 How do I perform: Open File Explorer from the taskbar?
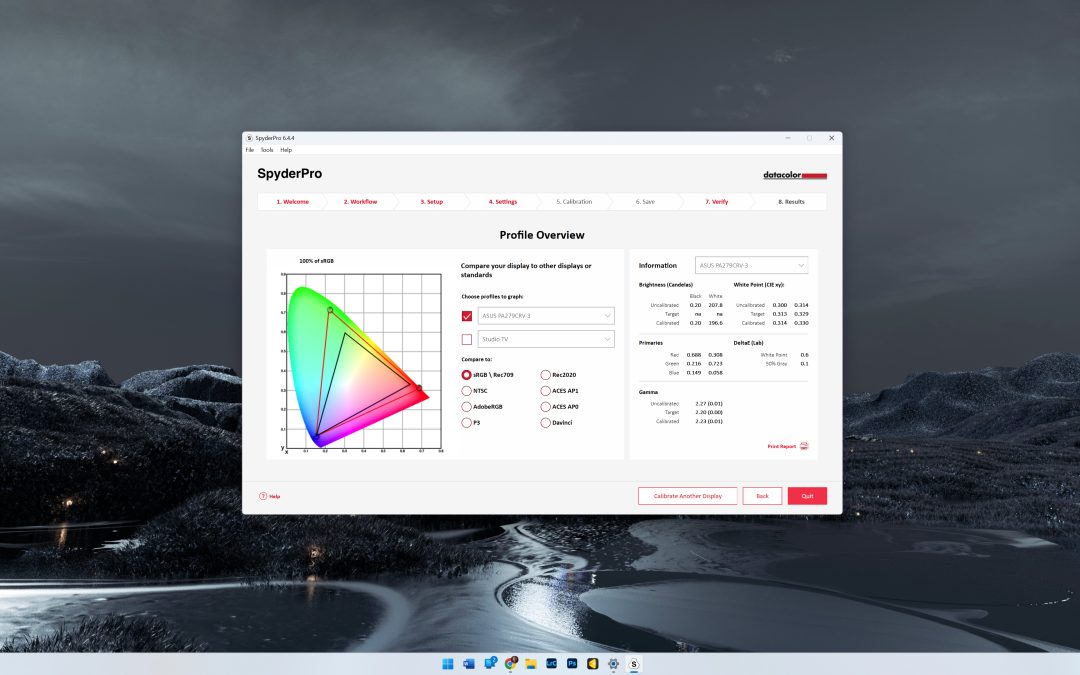[x=530, y=663]
